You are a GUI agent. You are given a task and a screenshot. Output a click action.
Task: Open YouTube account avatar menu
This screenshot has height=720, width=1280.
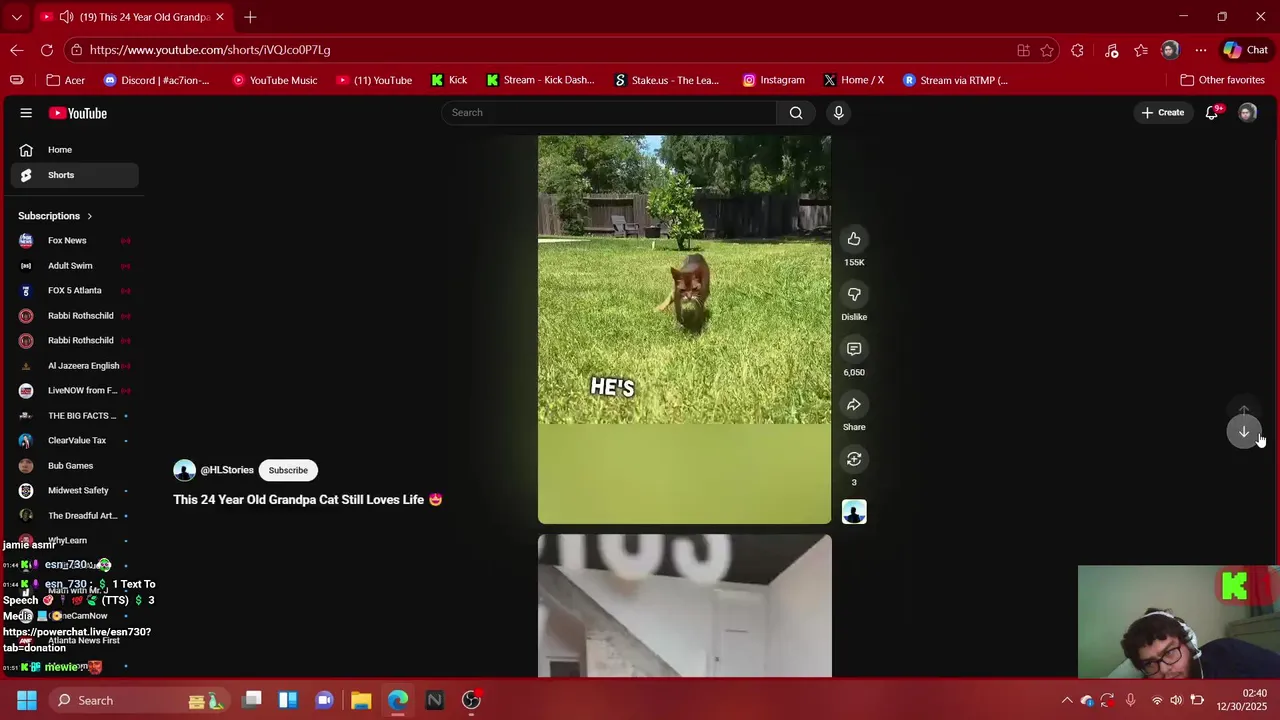tap(1247, 113)
